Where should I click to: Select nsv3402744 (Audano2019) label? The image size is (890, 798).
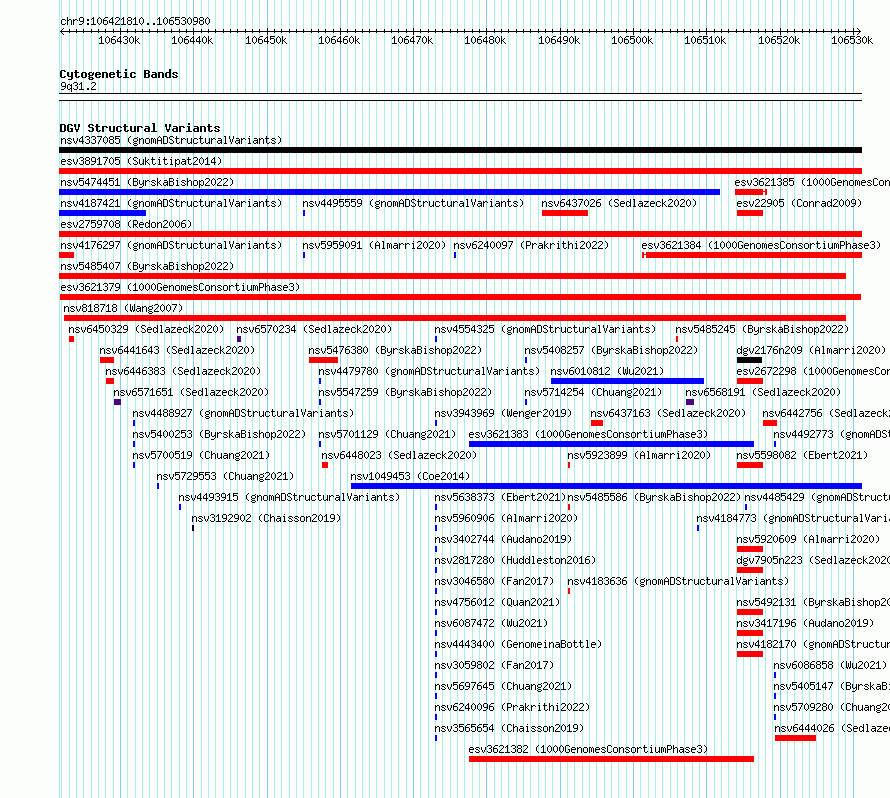click(x=503, y=539)
